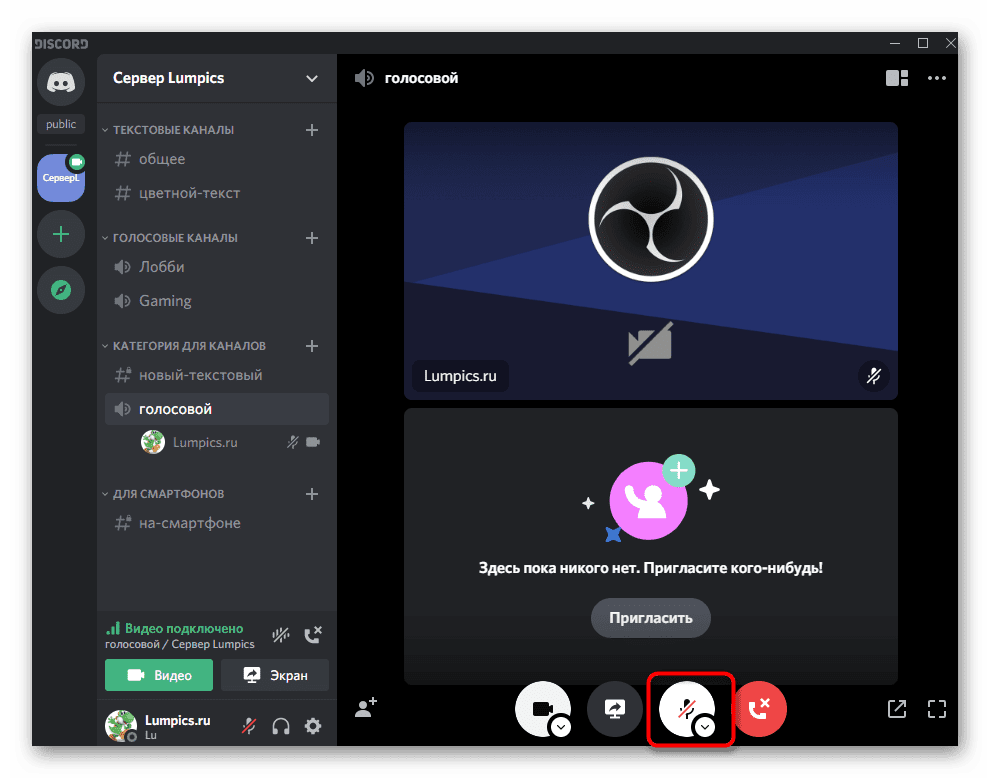Click the Экран screen share button
990x778 pixels.
tap(275, 676)
